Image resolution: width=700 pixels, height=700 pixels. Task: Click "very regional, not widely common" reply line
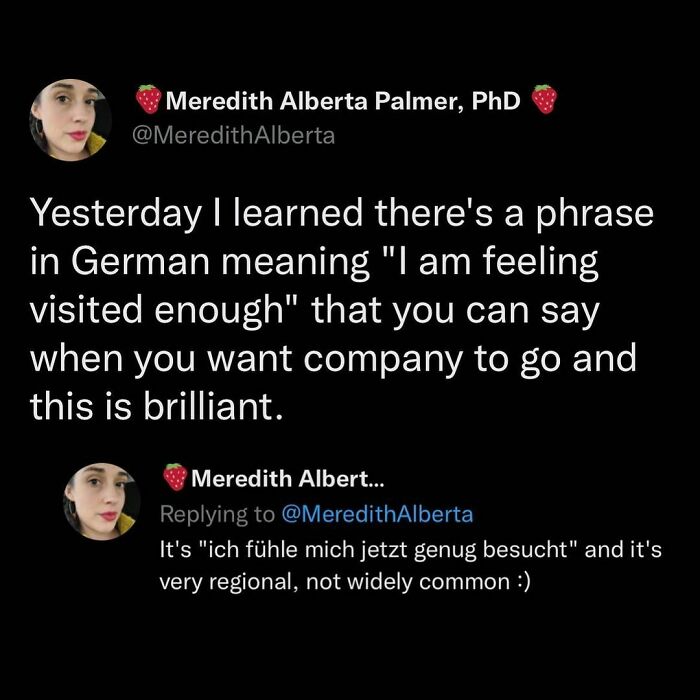[330, 582]
